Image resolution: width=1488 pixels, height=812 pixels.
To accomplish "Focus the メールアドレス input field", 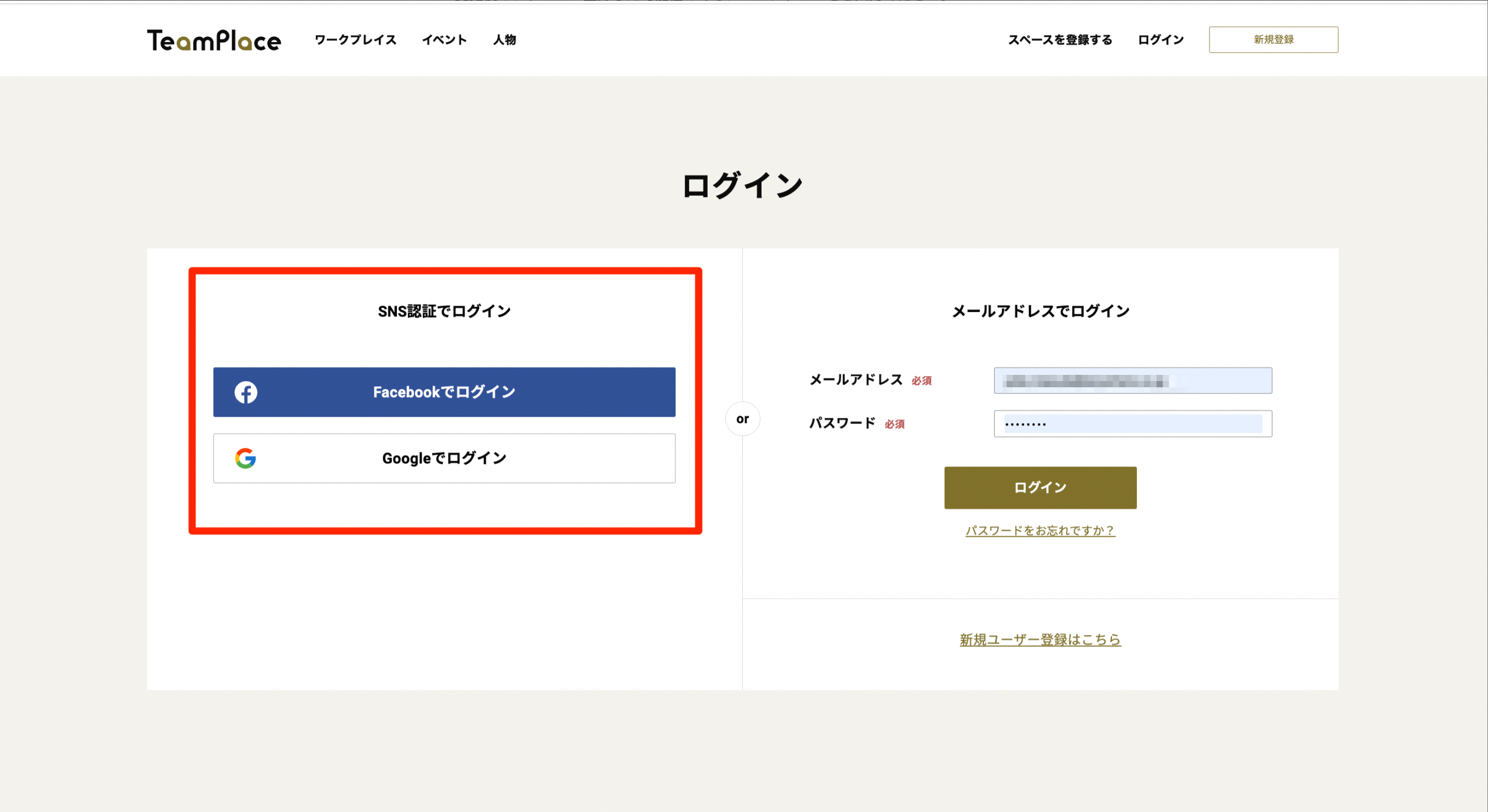I will 1132,380.
